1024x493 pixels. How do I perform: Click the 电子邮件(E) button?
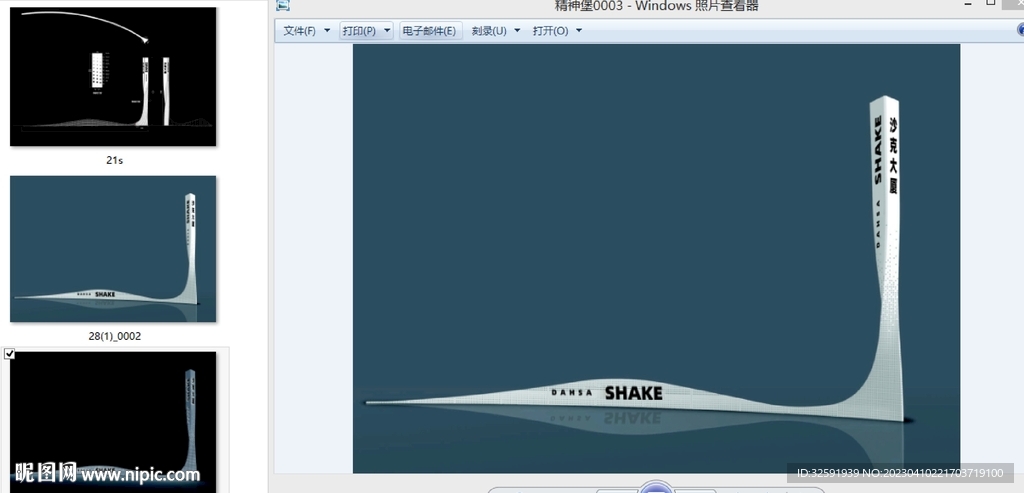[x=429, y=31]
